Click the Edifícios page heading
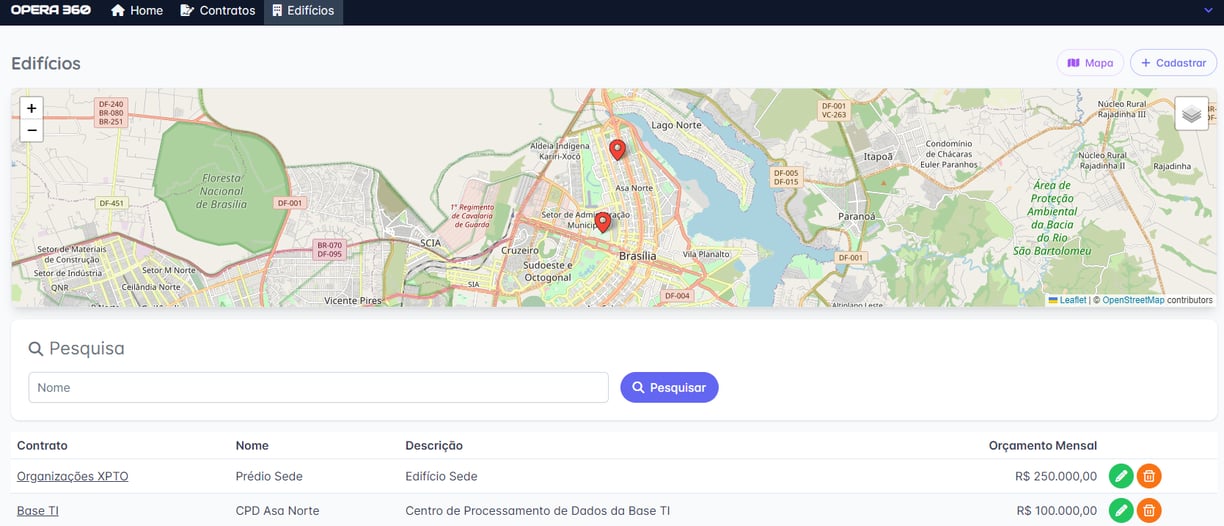 pyautogui.click(x=46, y=63)
